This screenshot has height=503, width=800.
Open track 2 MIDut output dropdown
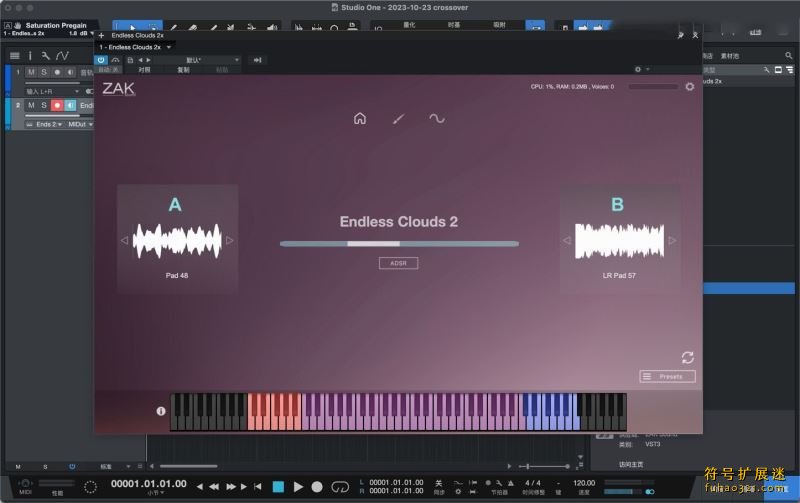click(x=80, y=124)
